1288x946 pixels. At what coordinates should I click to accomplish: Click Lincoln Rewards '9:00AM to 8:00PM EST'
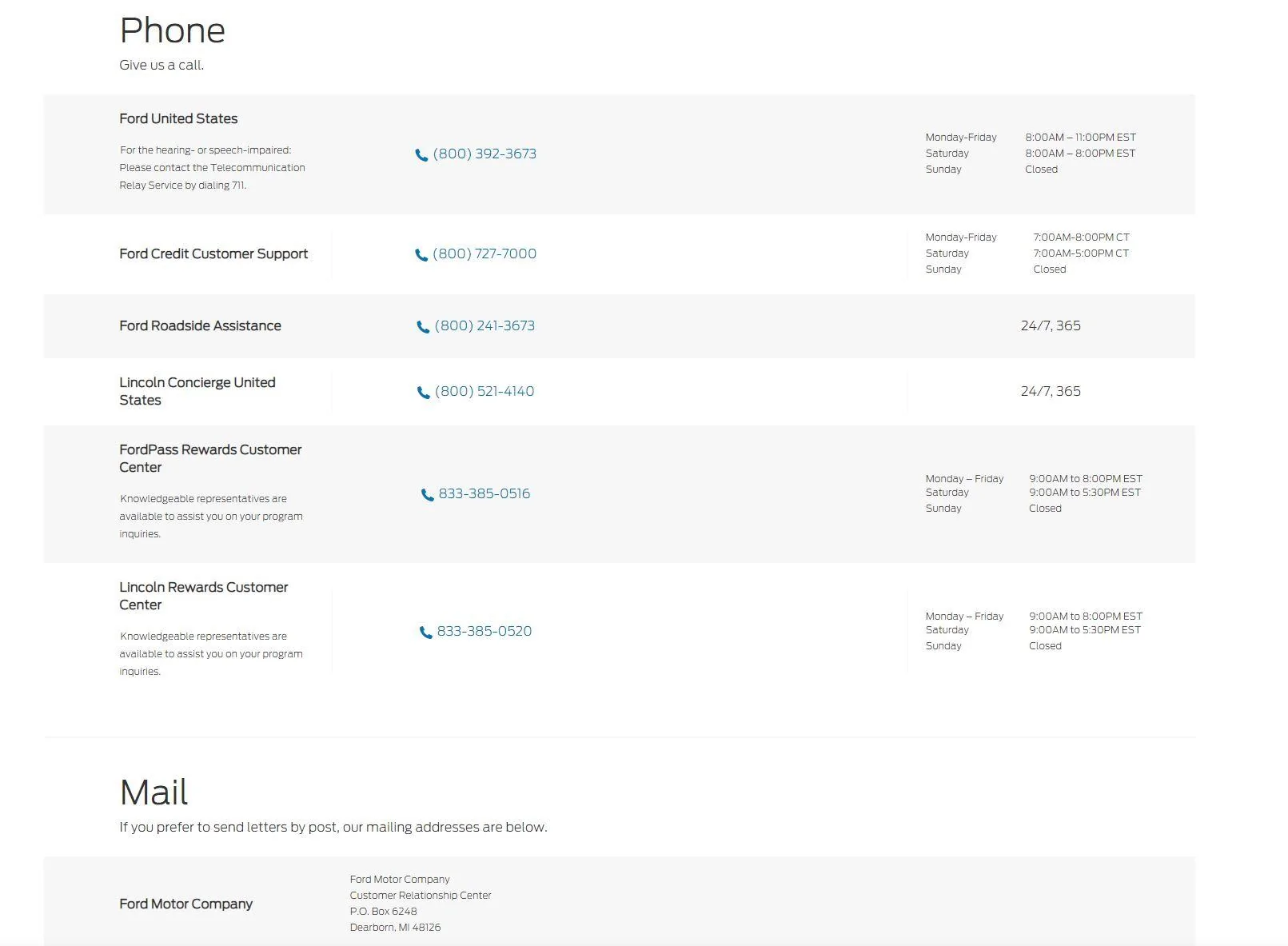point(1086,617)
